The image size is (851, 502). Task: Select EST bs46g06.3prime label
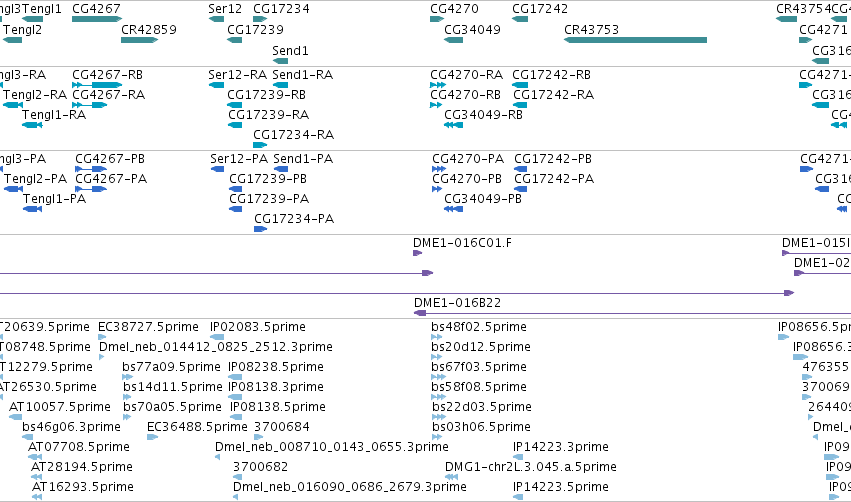pos(71,427)
